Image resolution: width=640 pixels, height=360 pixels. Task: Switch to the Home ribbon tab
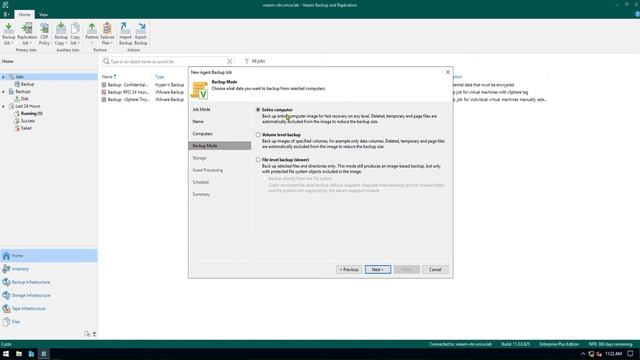point(24,14)
